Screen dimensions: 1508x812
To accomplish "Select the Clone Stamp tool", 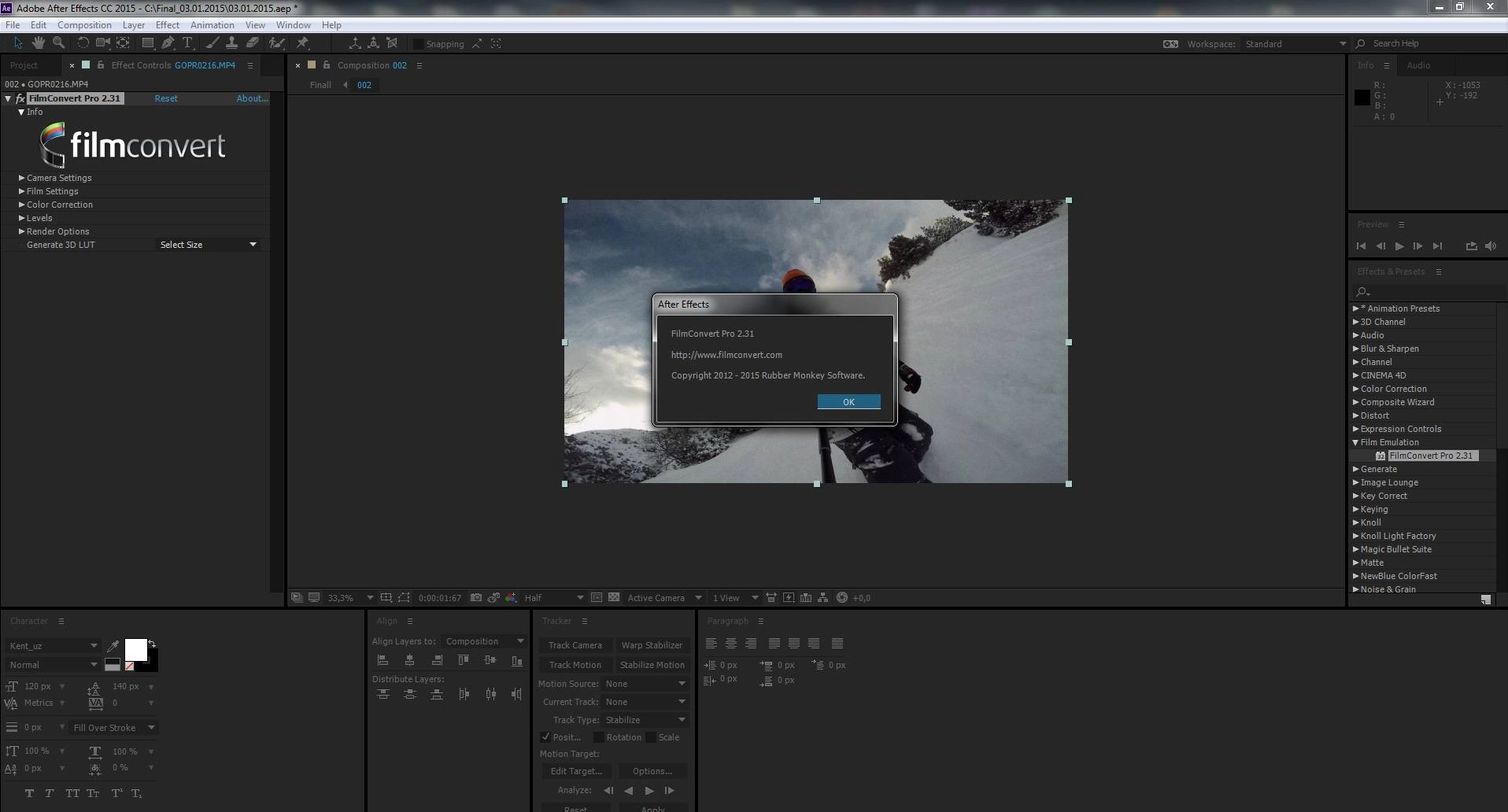I will [x=231, y=43].
